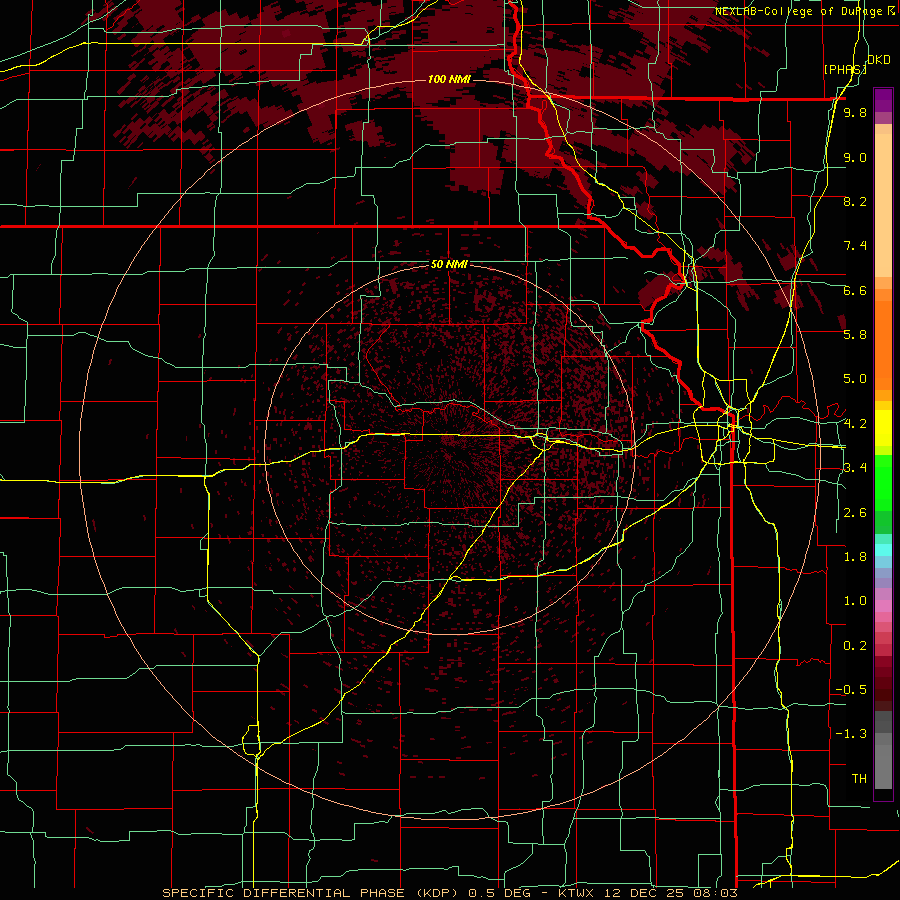The width and height of the screenshot is (900, 900).
Task: Pick the orange segment of the color bar
Action: (x=883, y=344)
